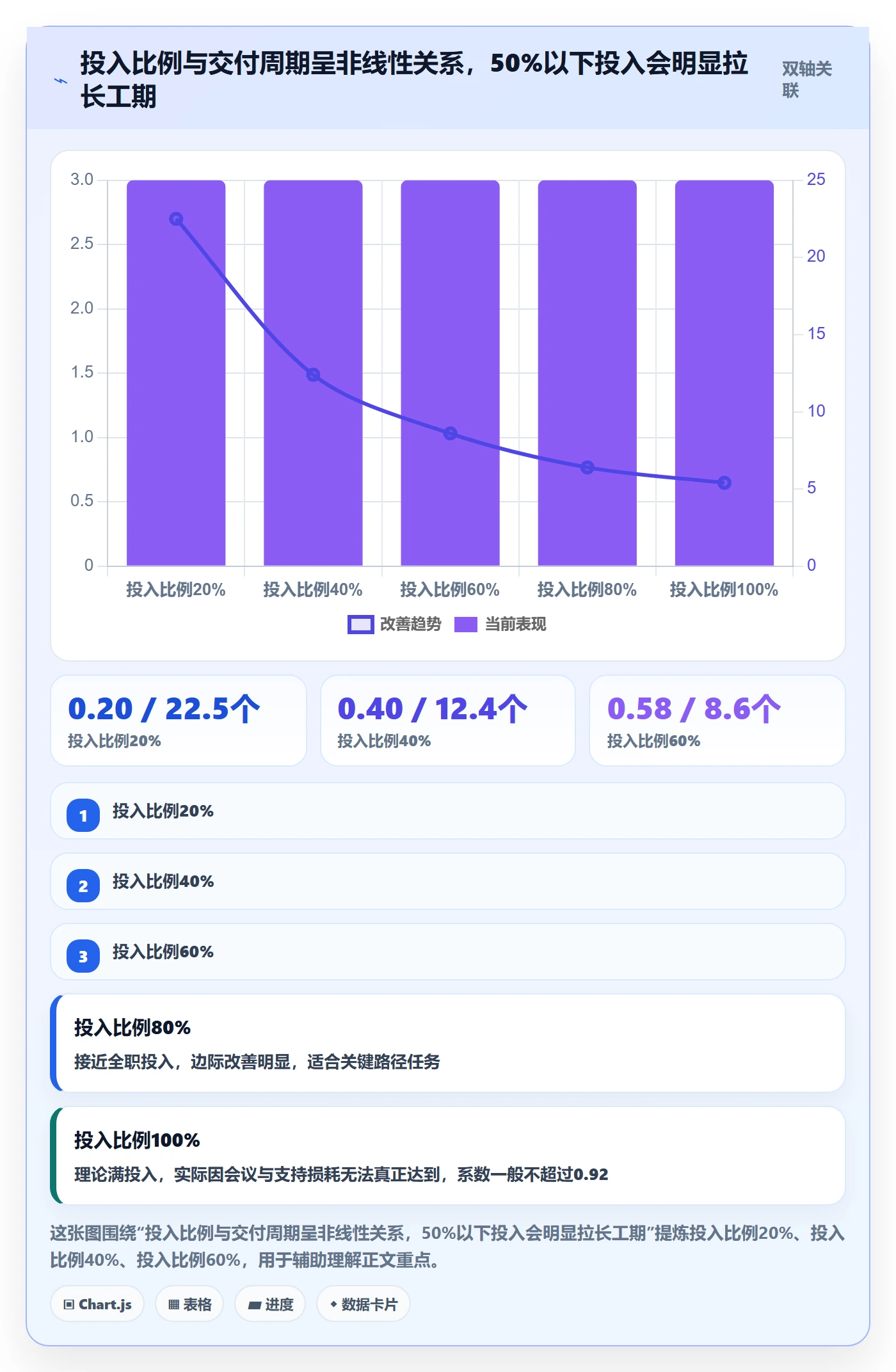
Task: Click the line point above 投入比例80%
Action: point(587,467)
